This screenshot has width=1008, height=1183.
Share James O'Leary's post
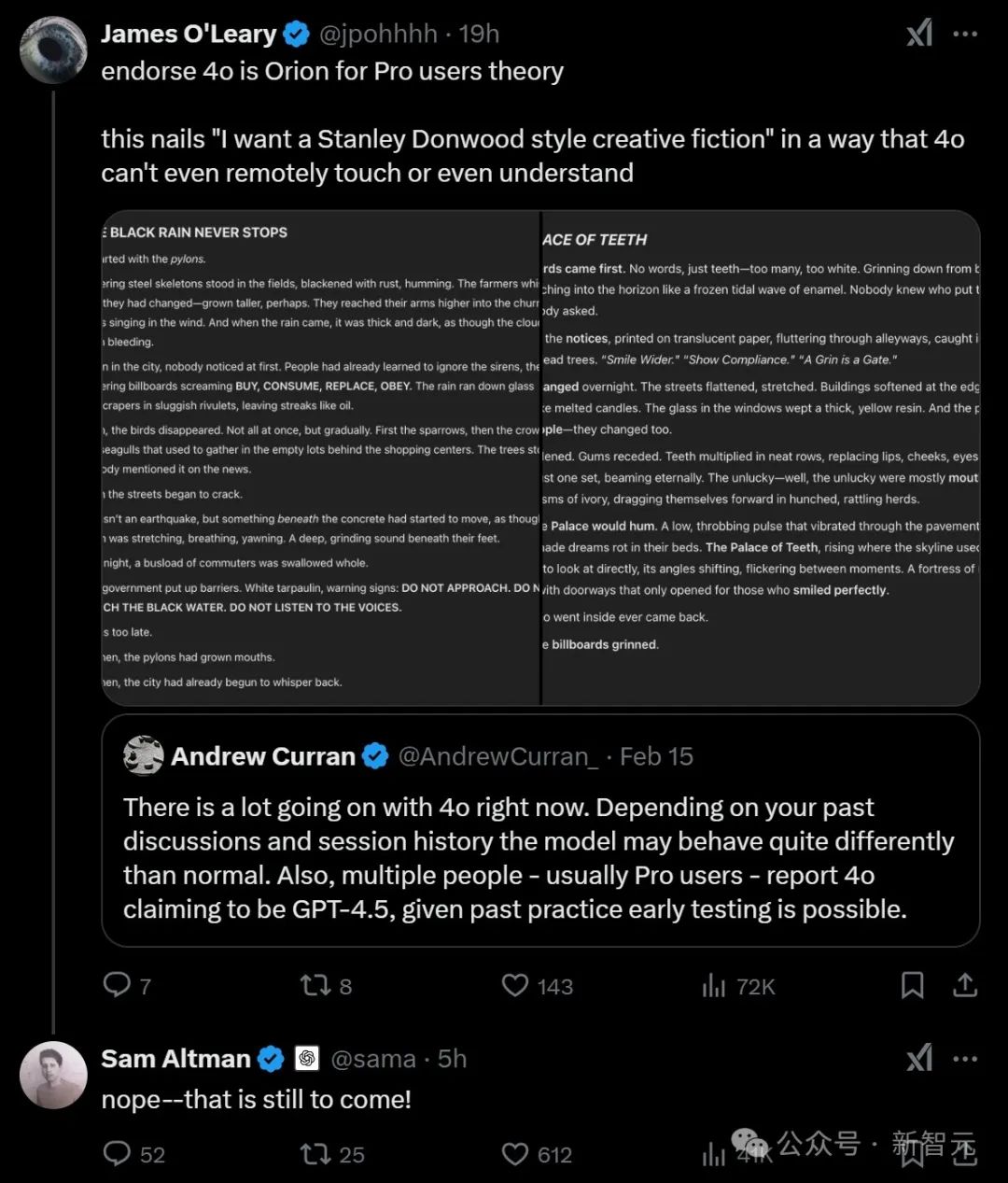(x=965, y=985)
